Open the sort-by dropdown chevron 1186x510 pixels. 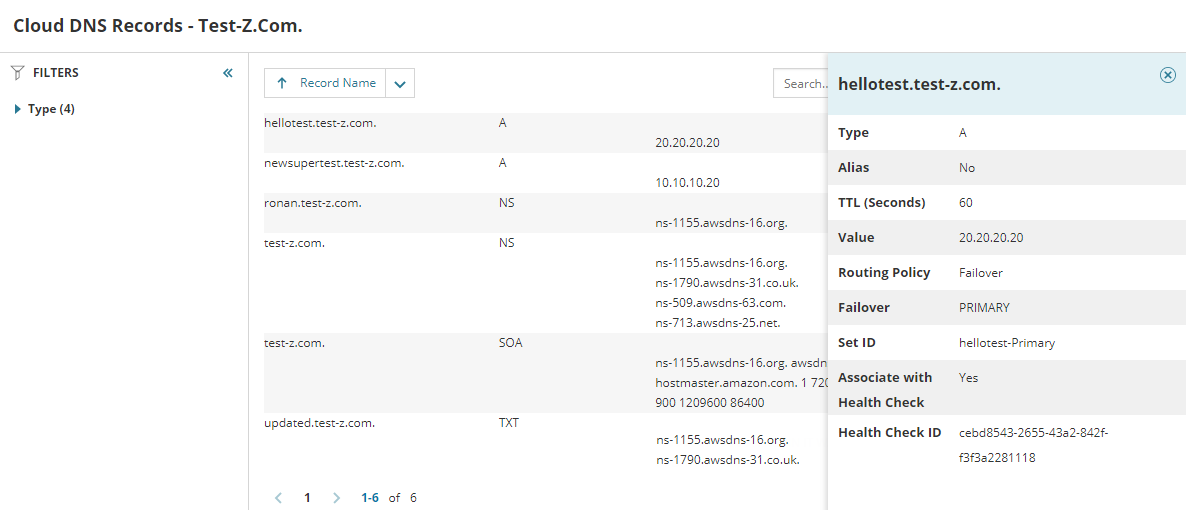(400, 84)
